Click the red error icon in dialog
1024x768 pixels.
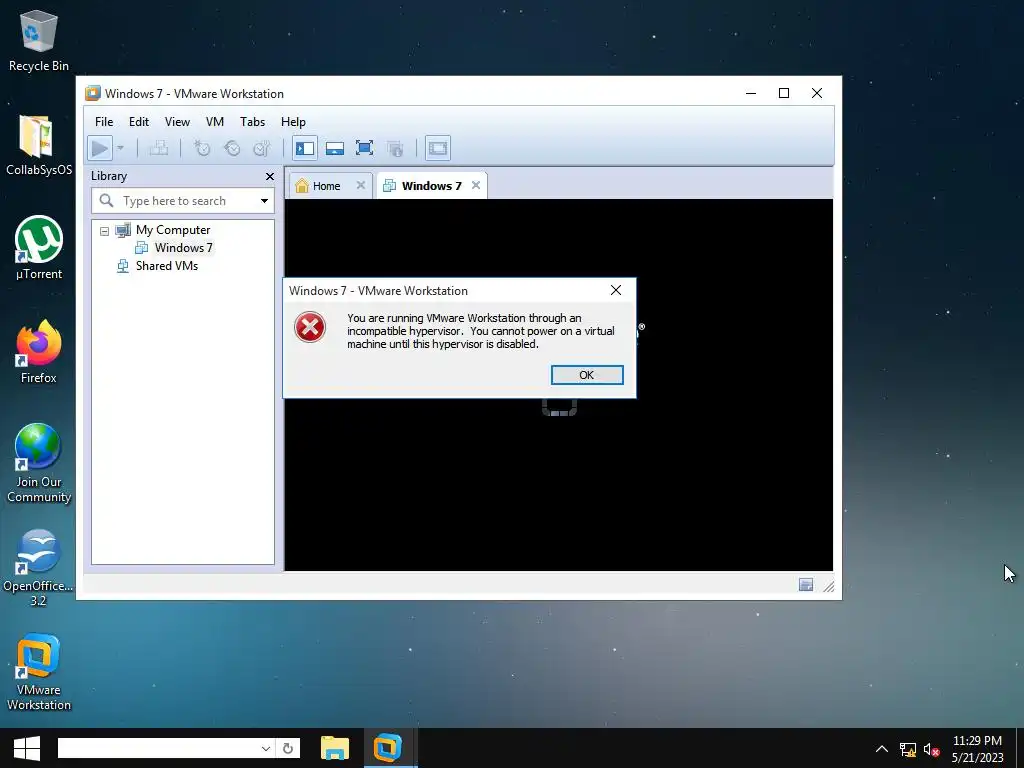tap(310, 327)
